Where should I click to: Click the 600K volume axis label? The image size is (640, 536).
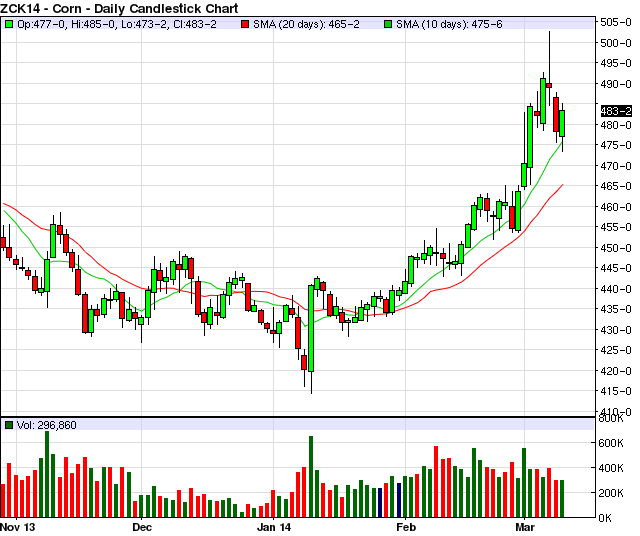click(x=611, y=443)
